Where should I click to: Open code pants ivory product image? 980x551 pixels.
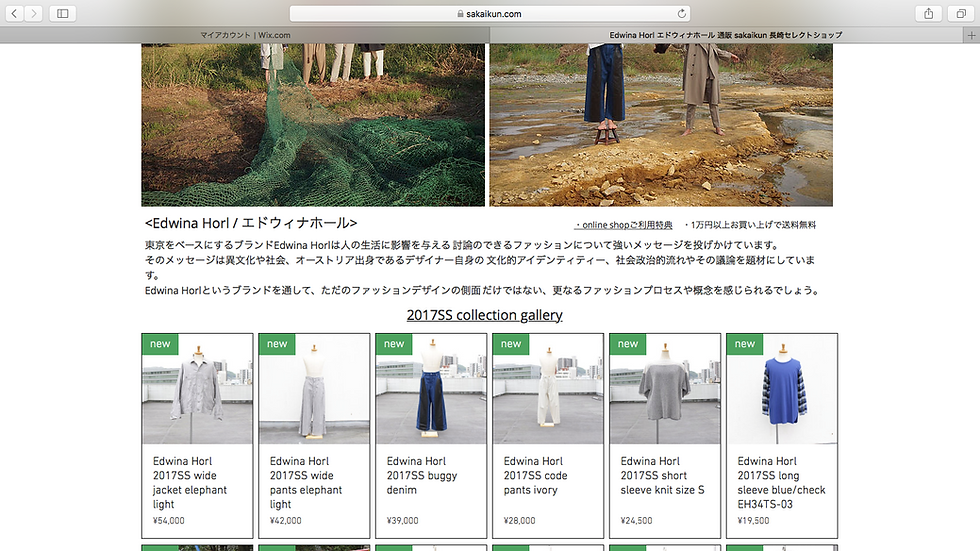548,389
